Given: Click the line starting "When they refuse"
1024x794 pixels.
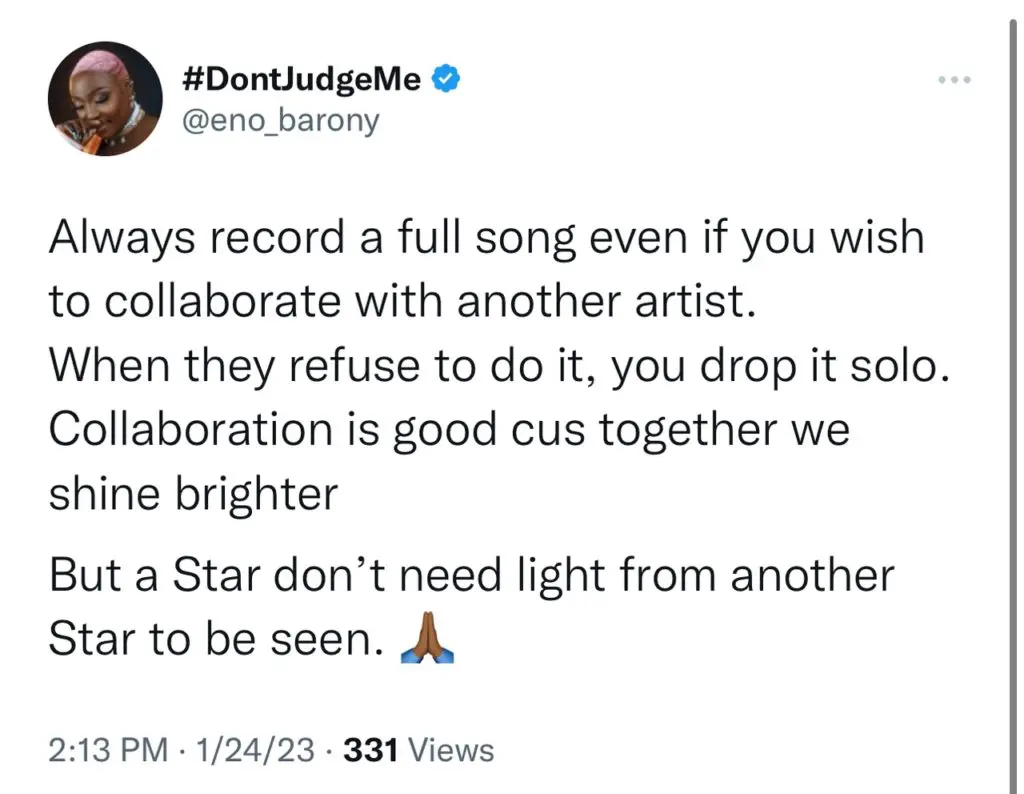Looking at the screenshot, I should (496, 369).
